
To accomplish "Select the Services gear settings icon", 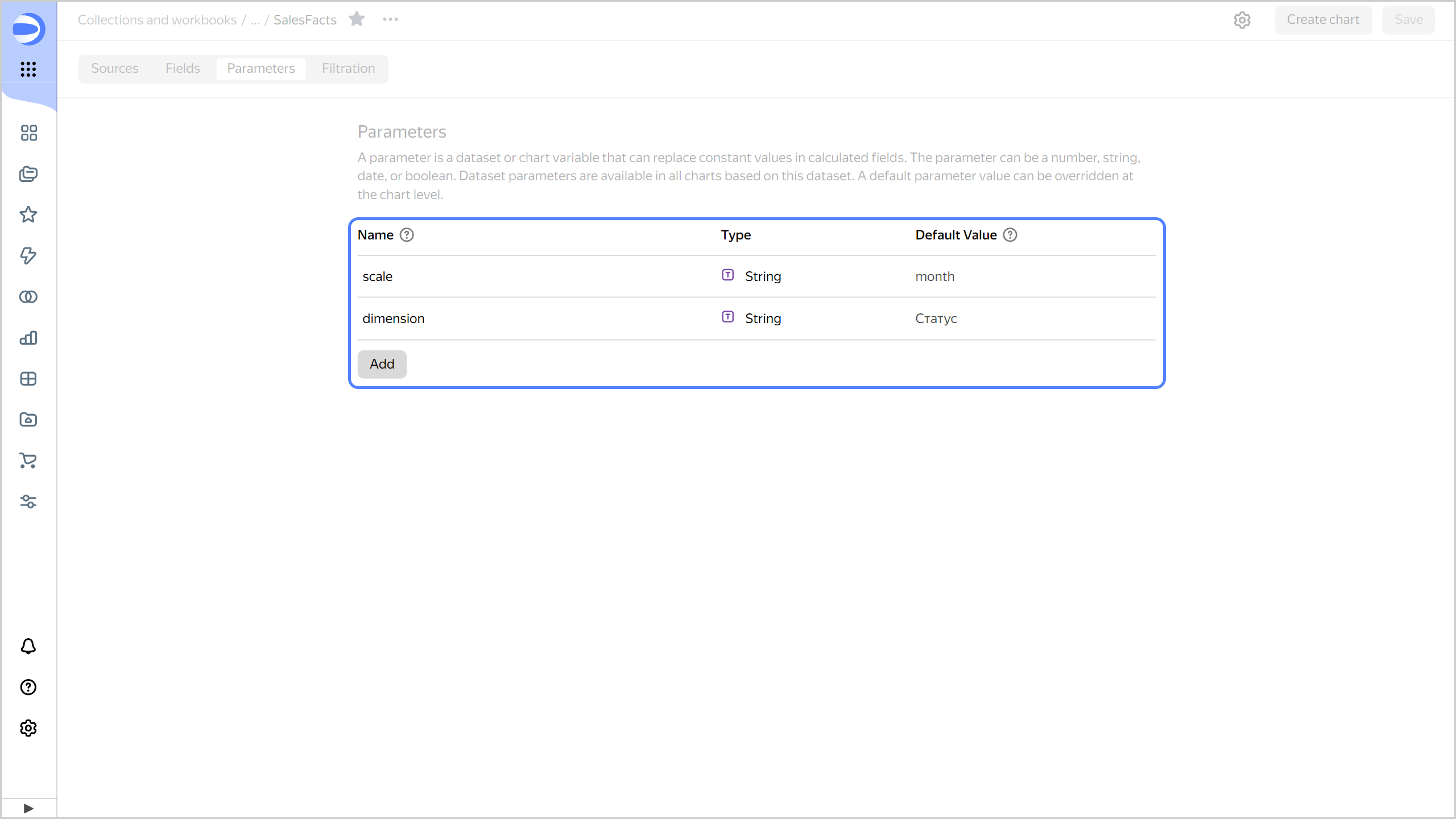I will tap(28, 727).
